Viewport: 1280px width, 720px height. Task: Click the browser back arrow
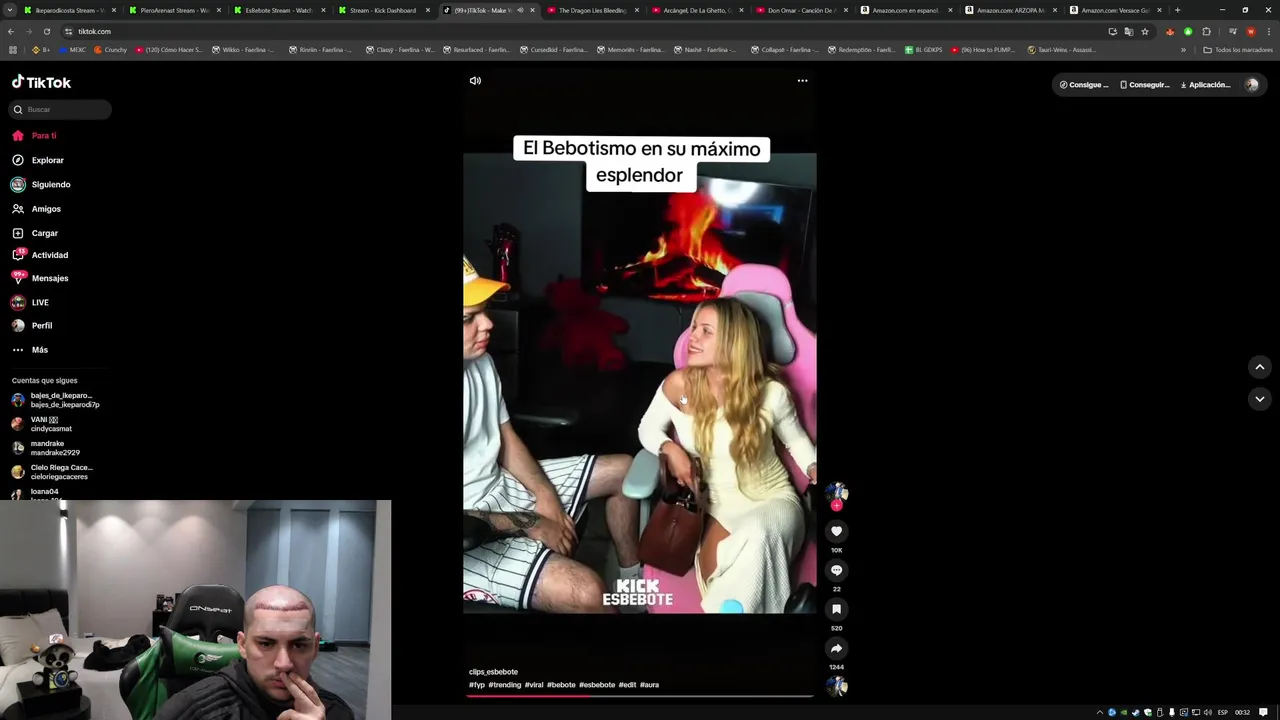point(12,31)
